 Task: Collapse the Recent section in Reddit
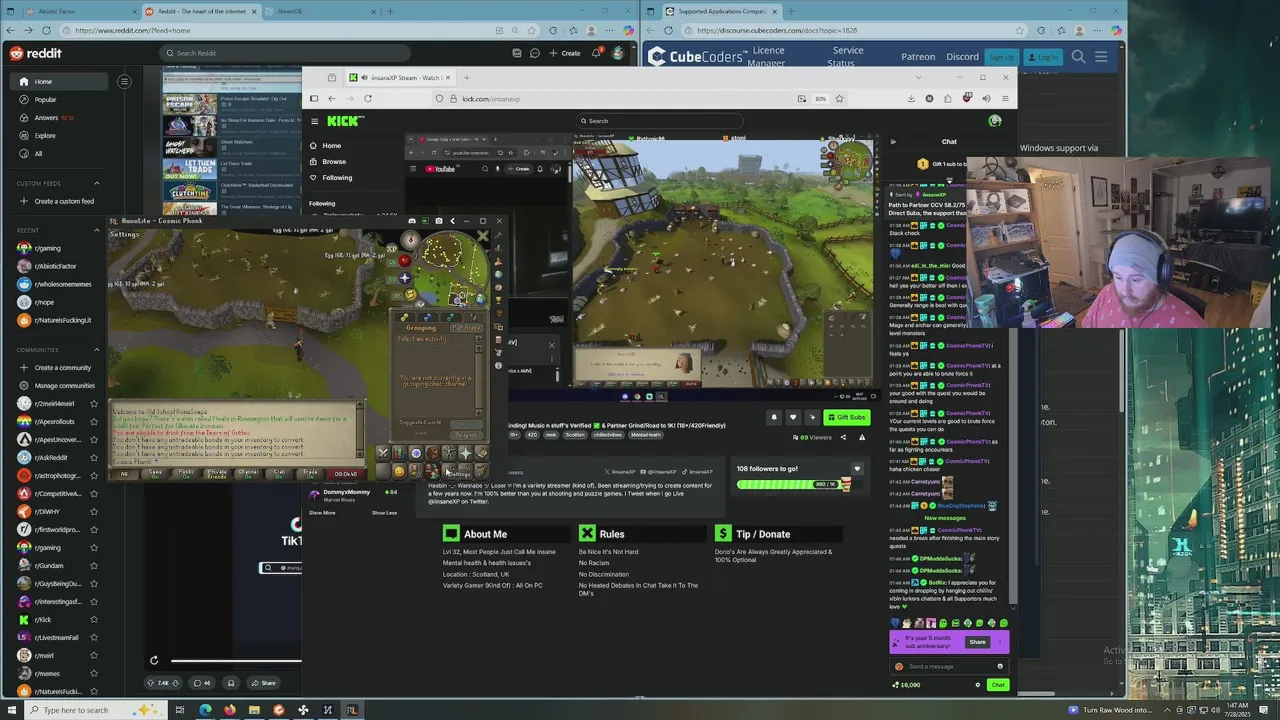(x=97, y=231)
